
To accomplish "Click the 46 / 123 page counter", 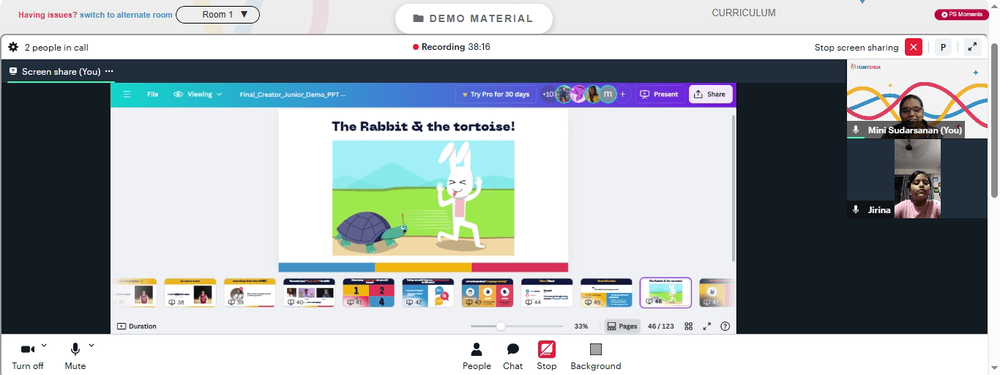I will point(661,326).
